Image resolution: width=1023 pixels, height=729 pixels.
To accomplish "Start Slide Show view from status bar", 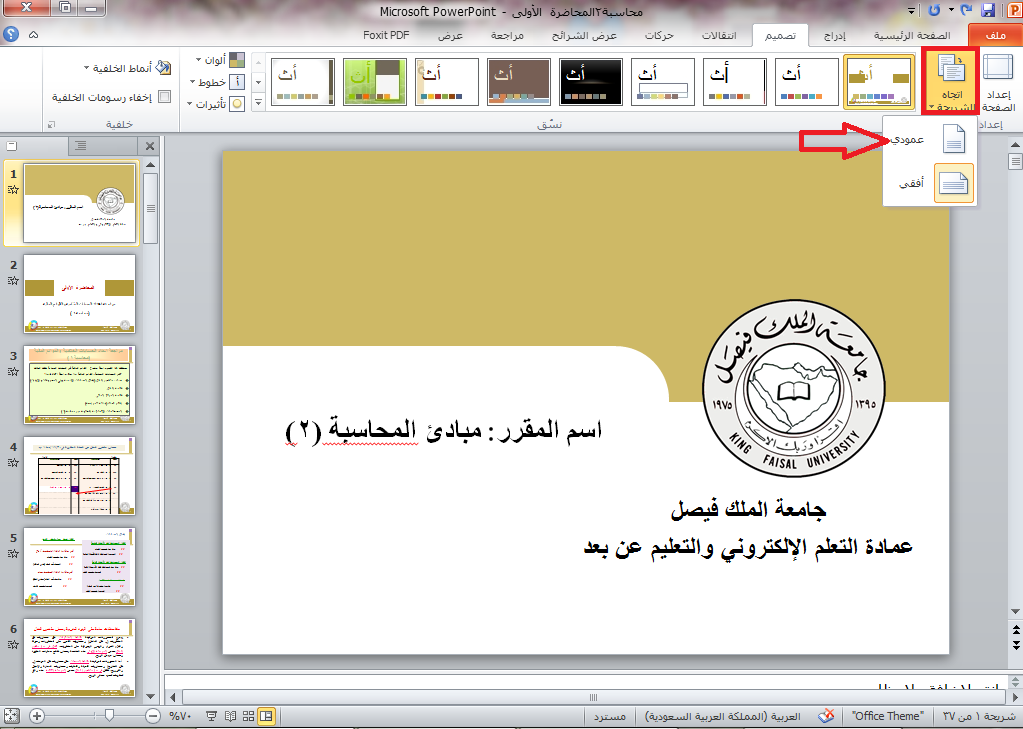I will tap(211, 716).
